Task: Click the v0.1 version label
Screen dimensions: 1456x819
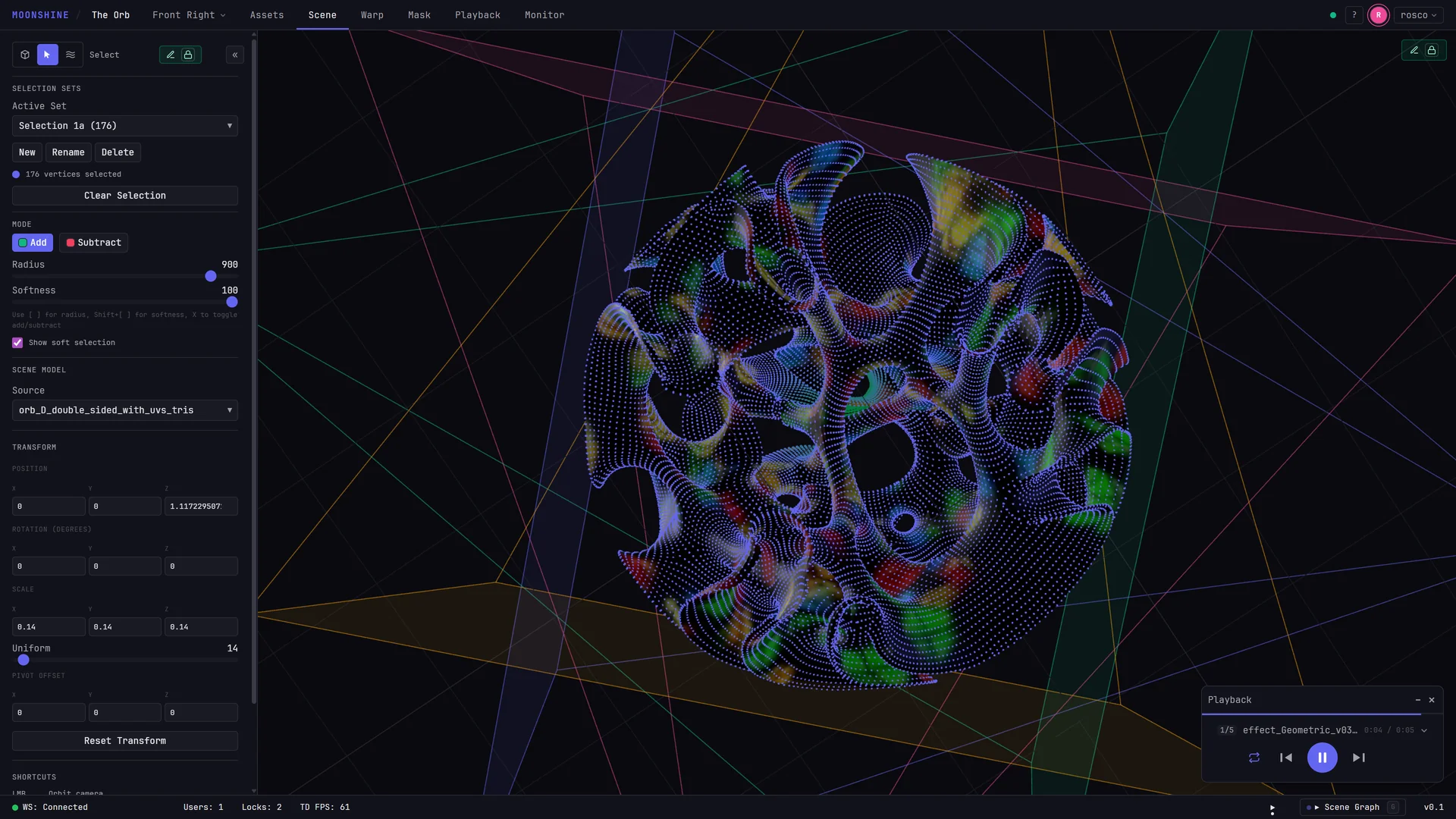Action: click(x=1433, y=808)
